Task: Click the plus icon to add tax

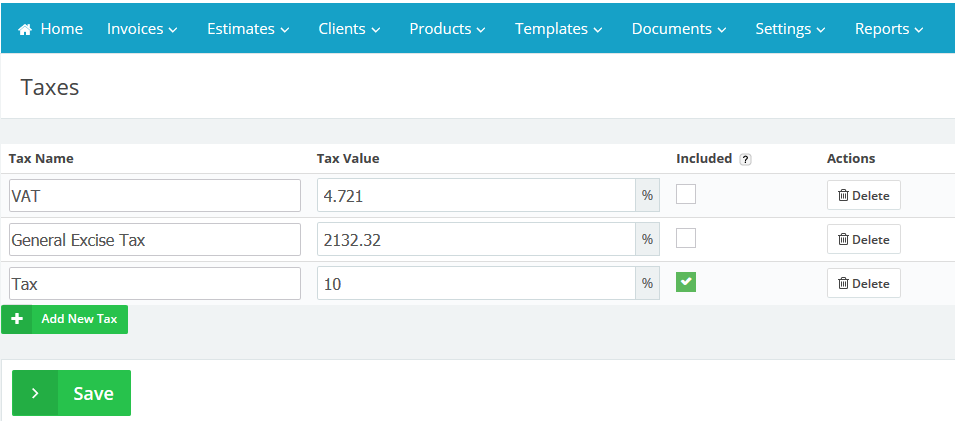Action: [17, 319]
